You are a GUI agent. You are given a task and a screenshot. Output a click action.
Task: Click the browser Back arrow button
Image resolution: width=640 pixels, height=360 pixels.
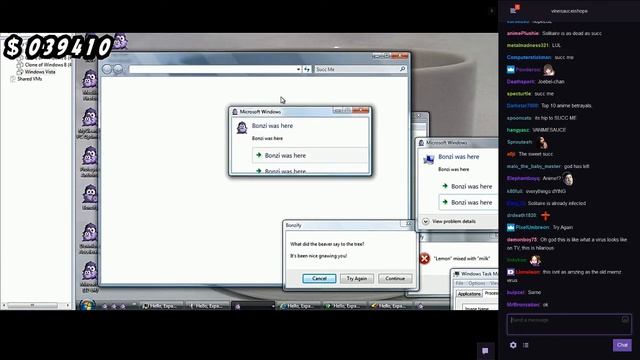click(107, 69)
